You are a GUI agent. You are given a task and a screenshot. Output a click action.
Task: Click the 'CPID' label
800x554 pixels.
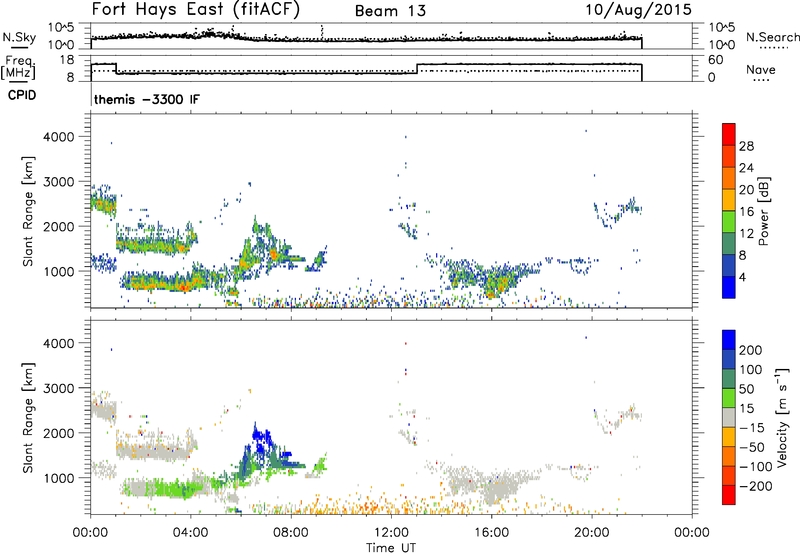pyautogui.click(x=22, y=95)
